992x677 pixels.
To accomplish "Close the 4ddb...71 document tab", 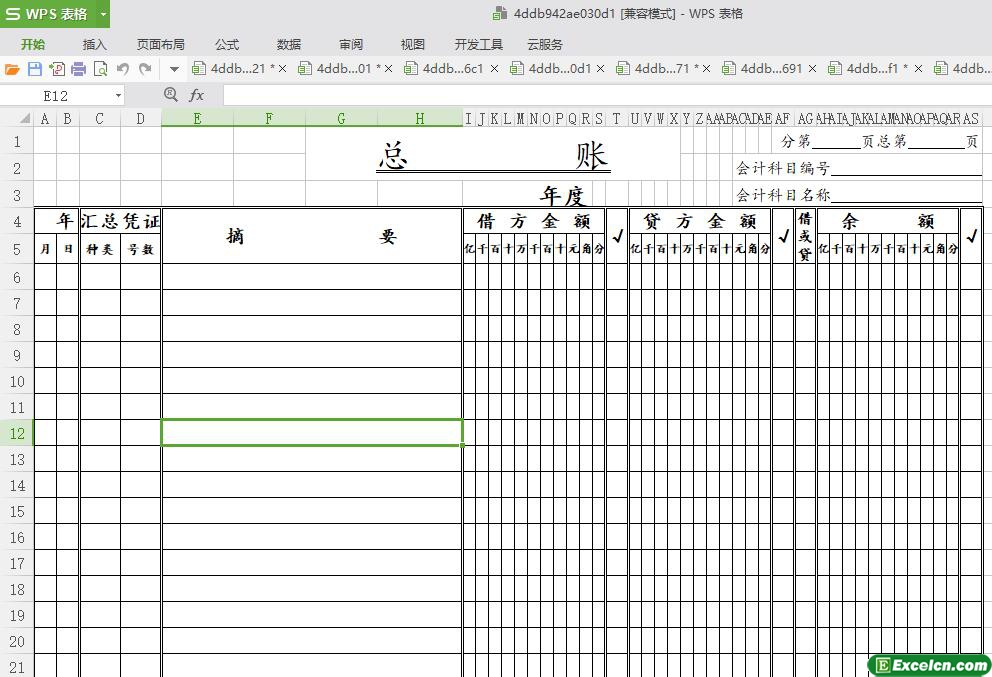I will pos(707,68).
